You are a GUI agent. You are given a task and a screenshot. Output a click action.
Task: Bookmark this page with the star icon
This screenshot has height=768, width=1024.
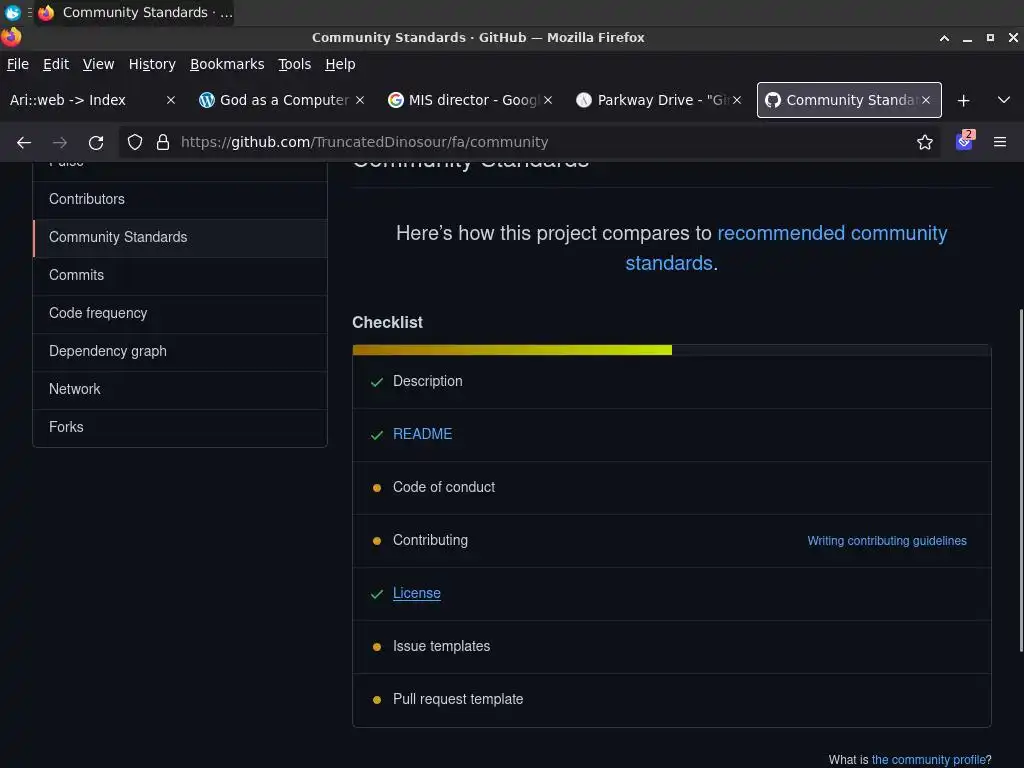925,142
